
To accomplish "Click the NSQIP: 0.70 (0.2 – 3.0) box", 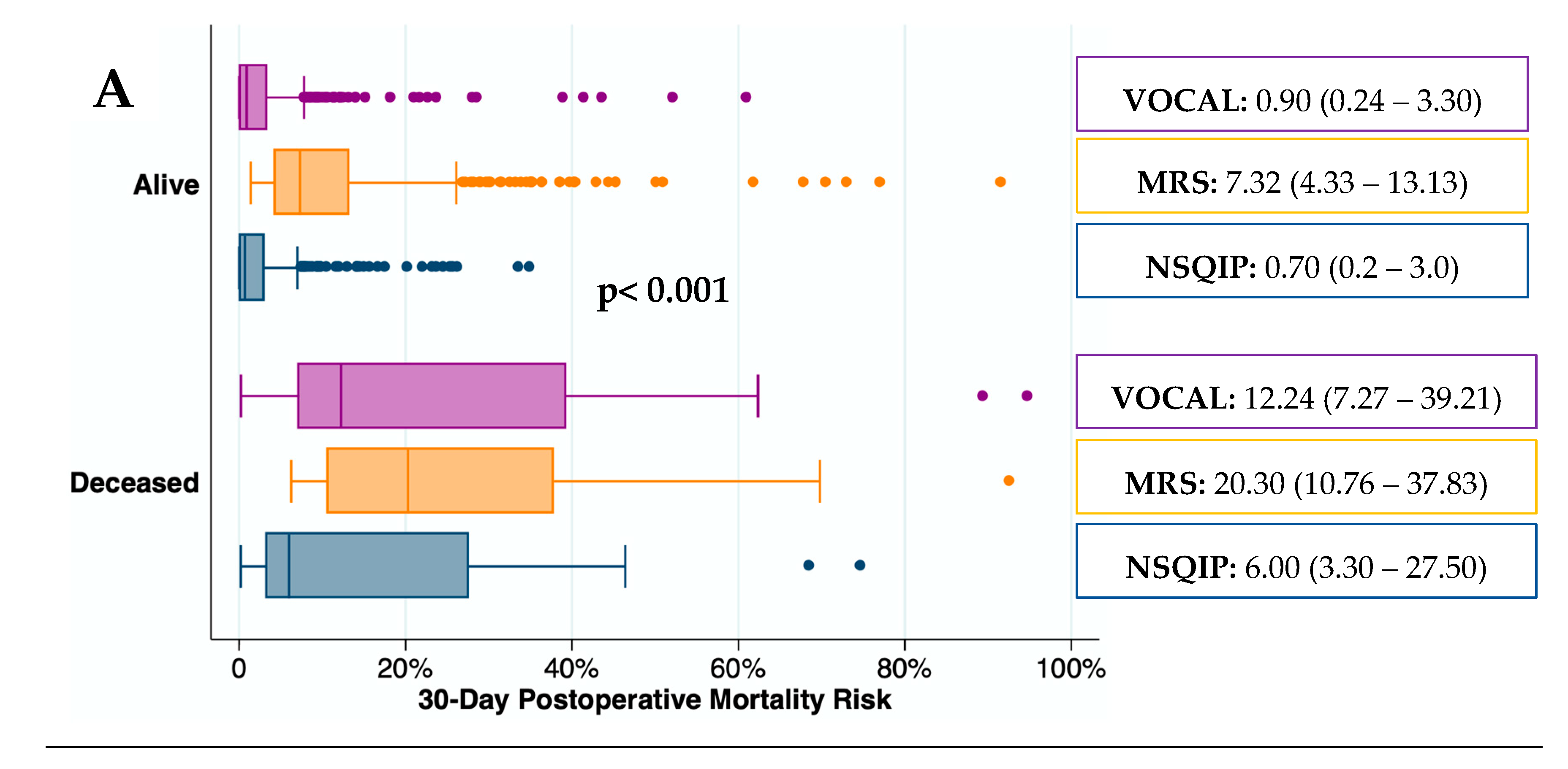I will point(1302,261).
